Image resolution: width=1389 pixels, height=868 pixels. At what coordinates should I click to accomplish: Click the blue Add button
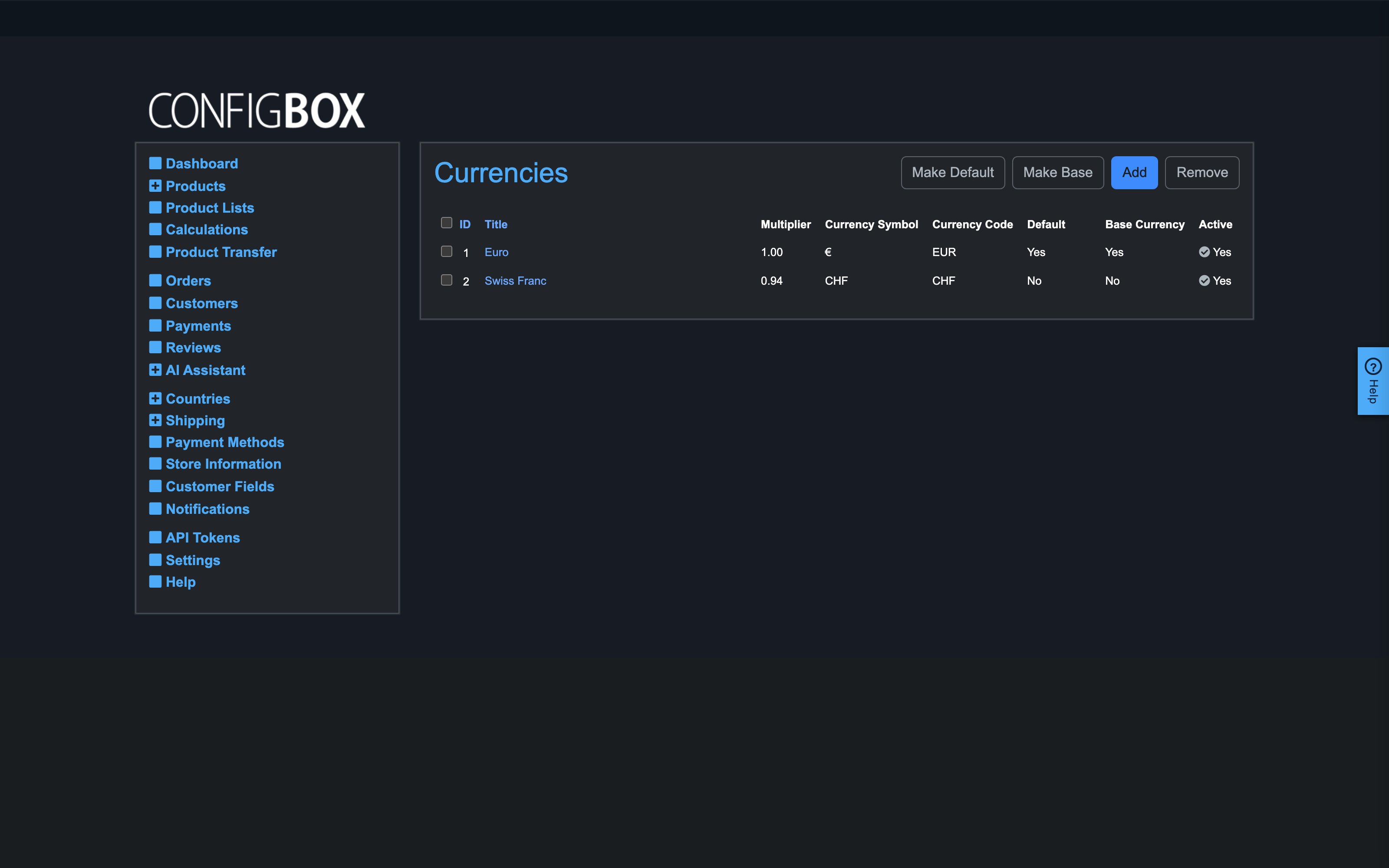pos(1134,172)
